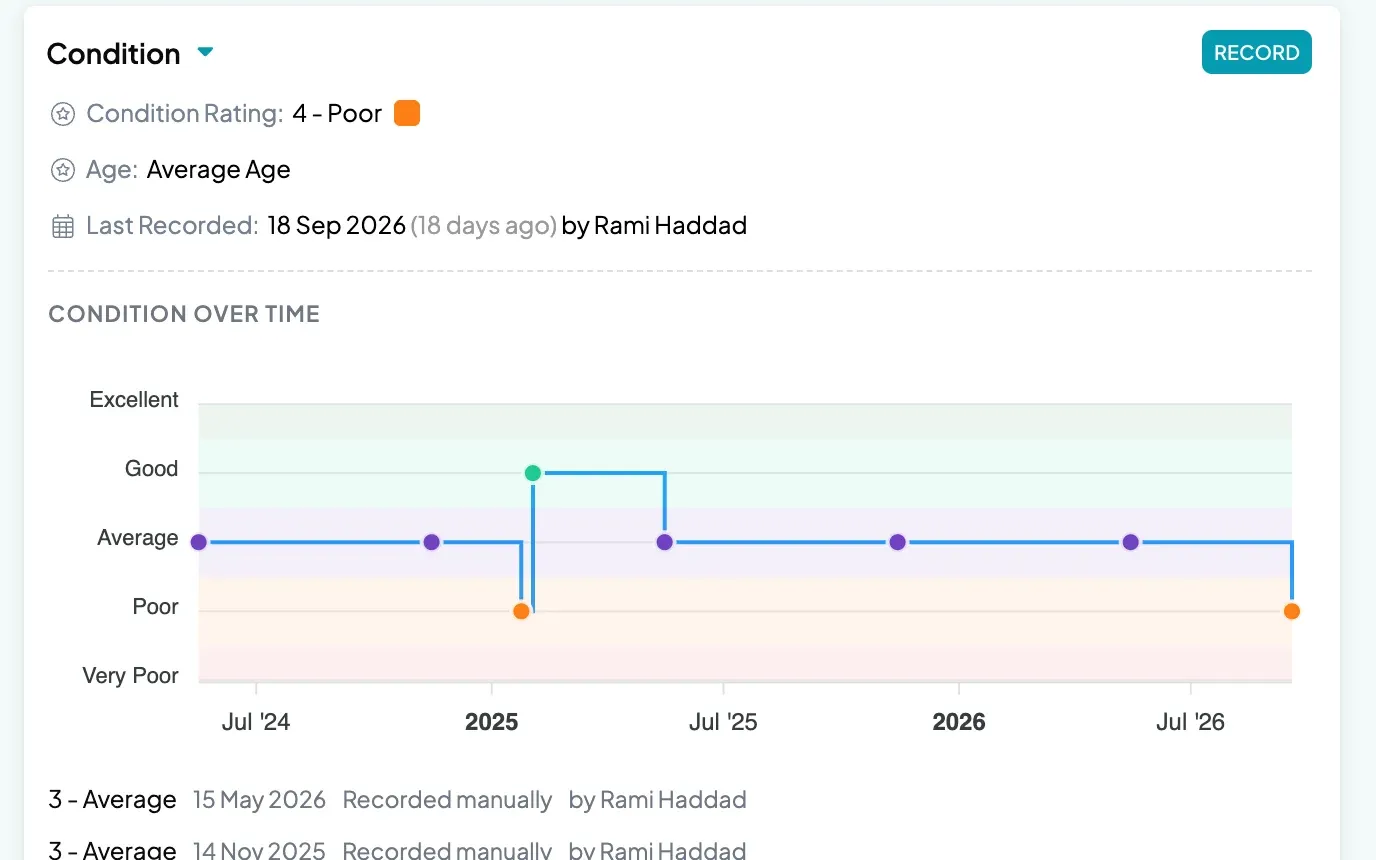Select the final orange Poor point at chart end
1376x860 pixels.
pos(1292,611)
